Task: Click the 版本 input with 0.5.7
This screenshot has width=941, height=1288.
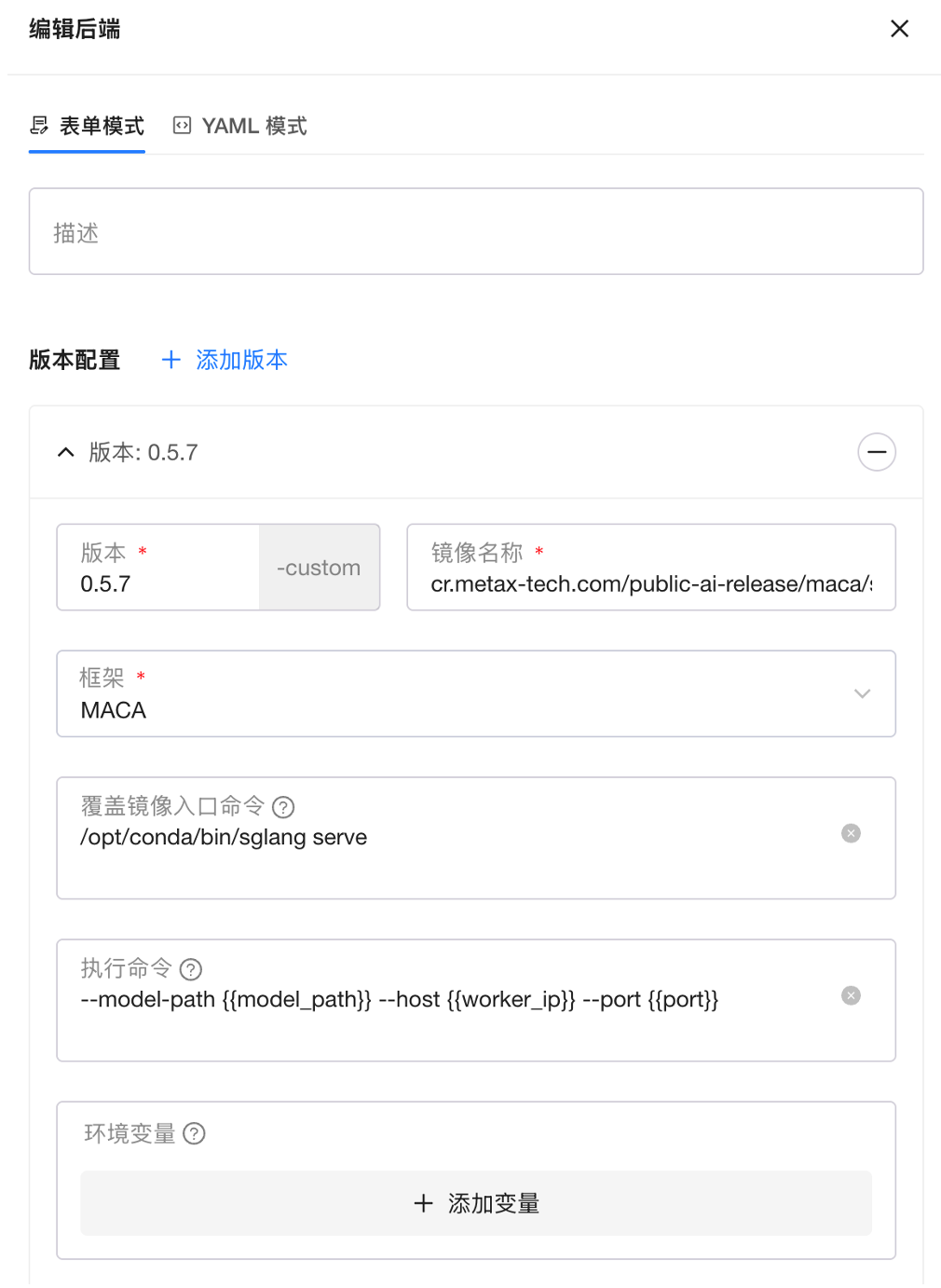Action: click(x=158, y=583)
